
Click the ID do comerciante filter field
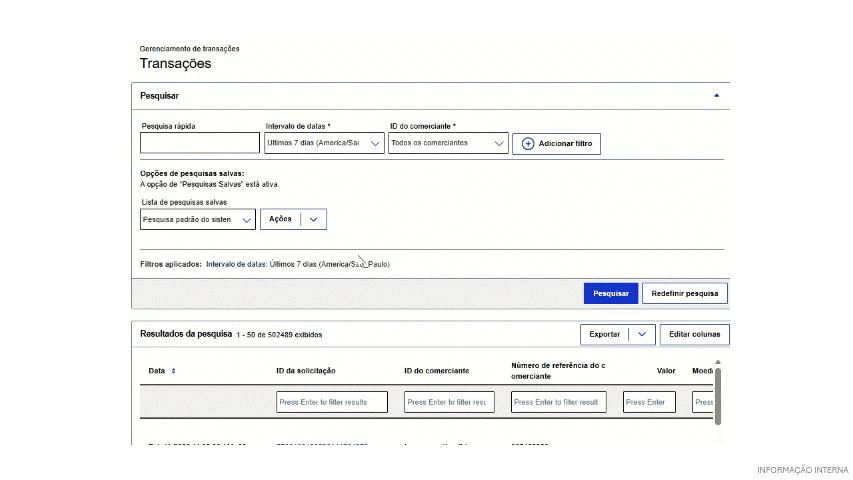point(449,402)
